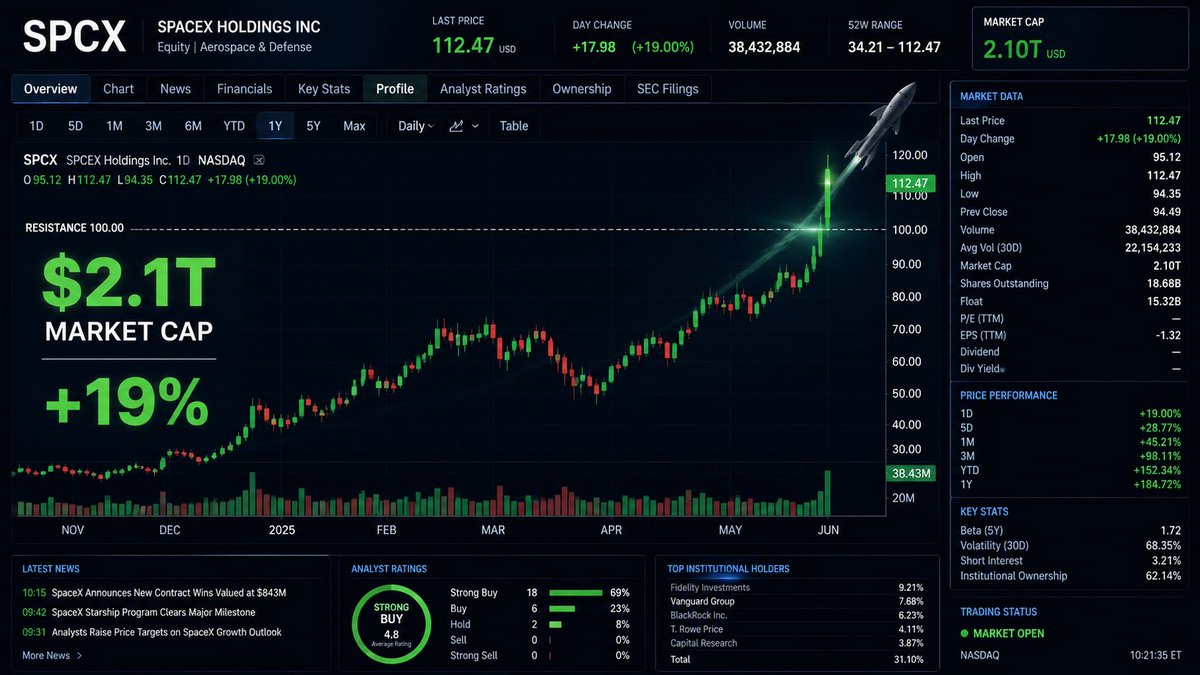Open the Overview tab
1200x675 pixels.
point(51,89)
